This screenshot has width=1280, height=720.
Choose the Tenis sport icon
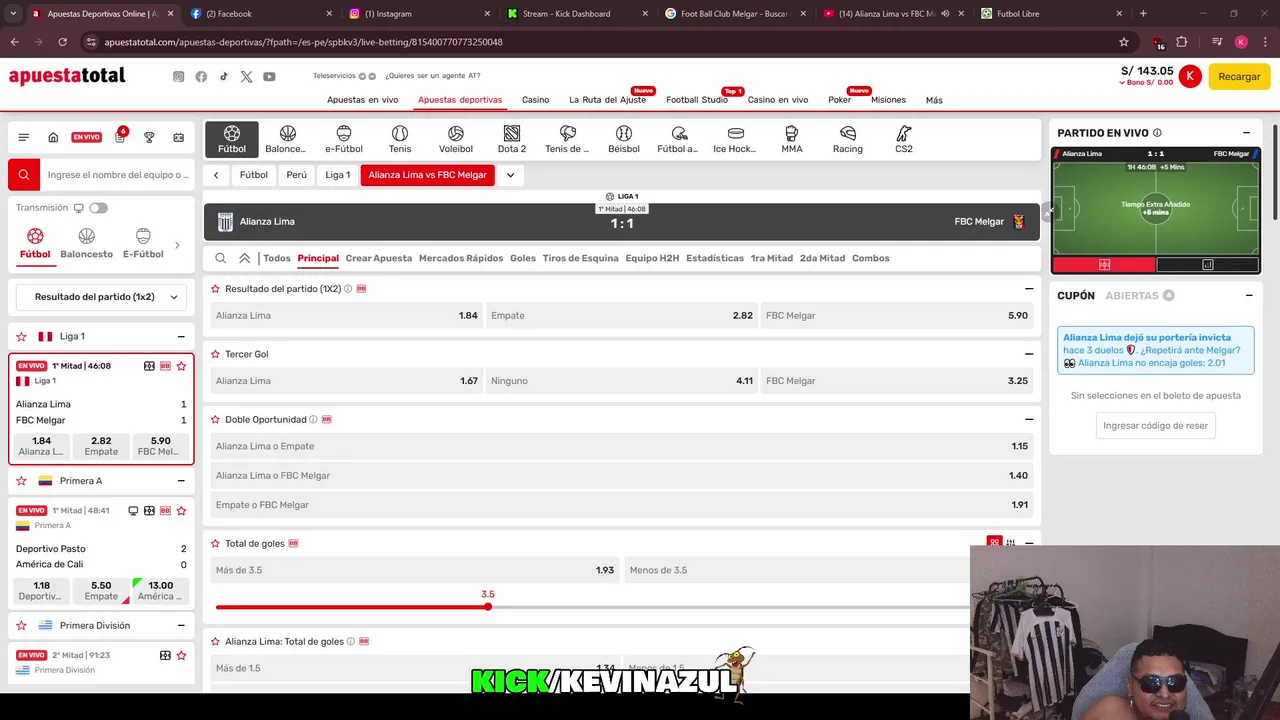click(x=400, y=140)
